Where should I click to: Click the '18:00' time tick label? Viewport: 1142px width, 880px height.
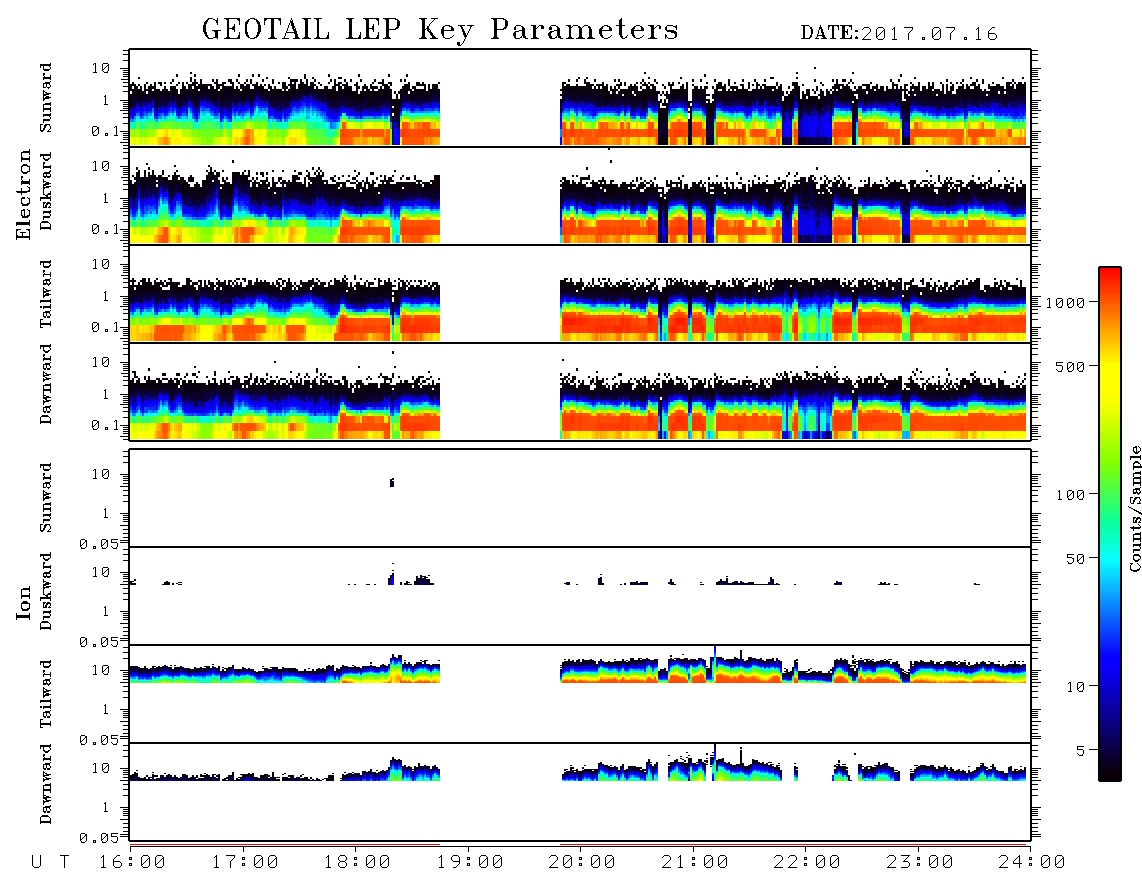357,863
